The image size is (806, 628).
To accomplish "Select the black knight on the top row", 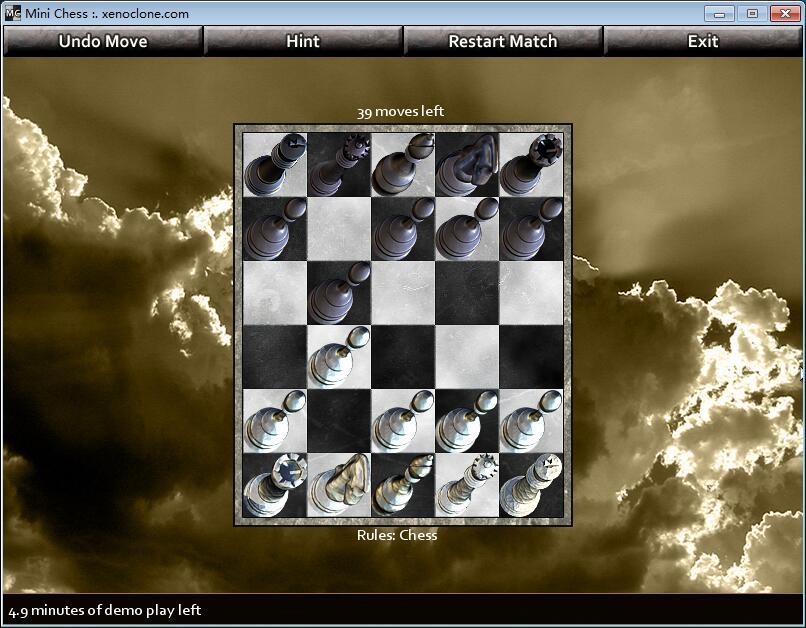I will pyautogui.click(x=467, y=165).
